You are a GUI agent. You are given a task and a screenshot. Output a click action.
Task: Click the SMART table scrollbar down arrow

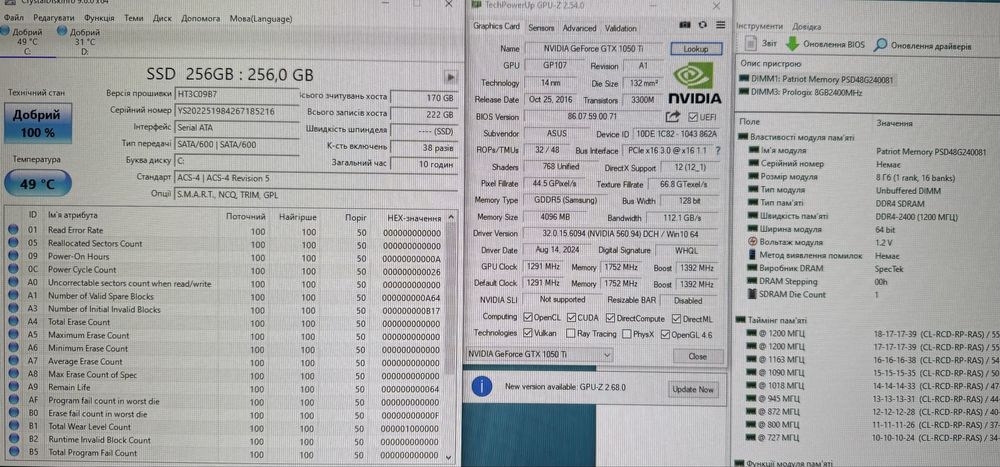[450, 456]
